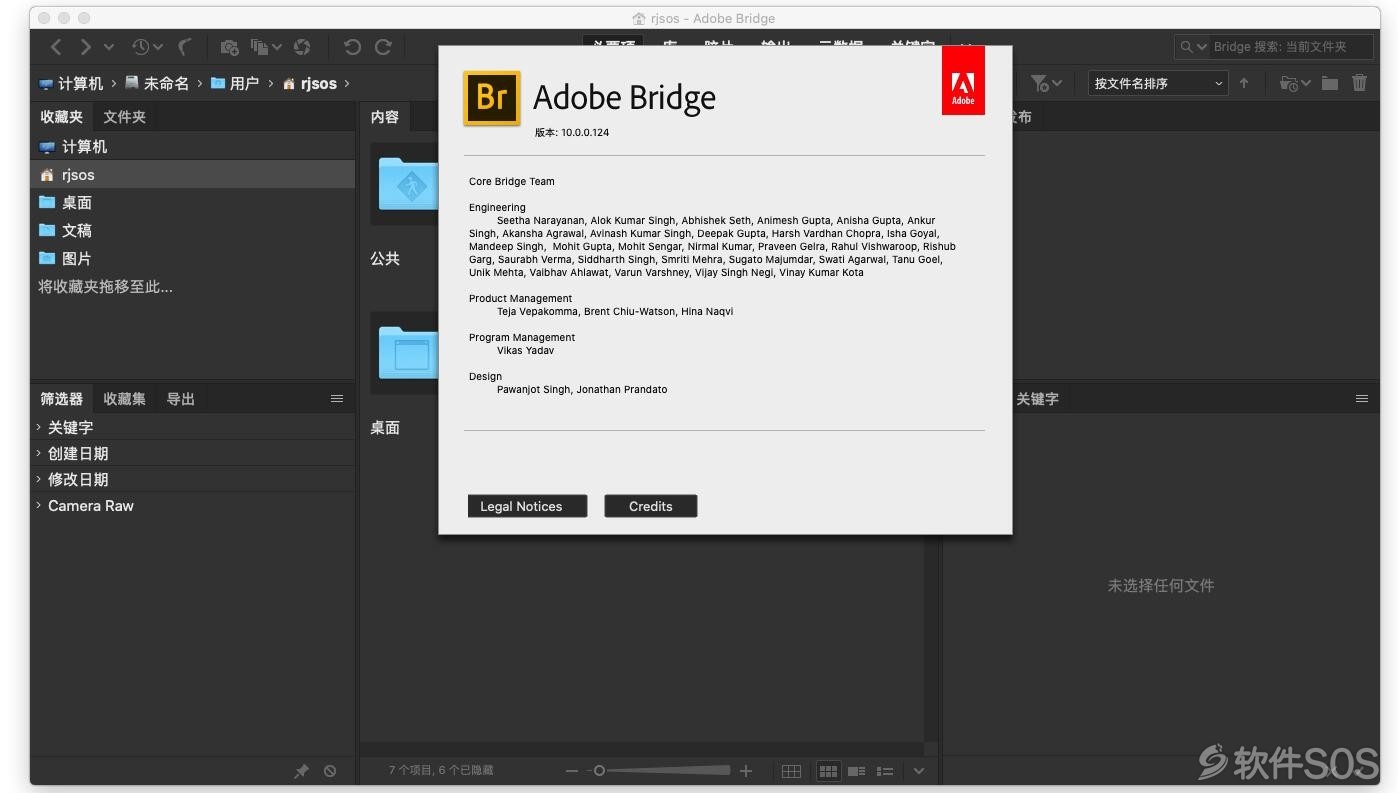Open the keywords panel hamburger menu
This screenshot has height=793, width=1398.
point(1362,399)
